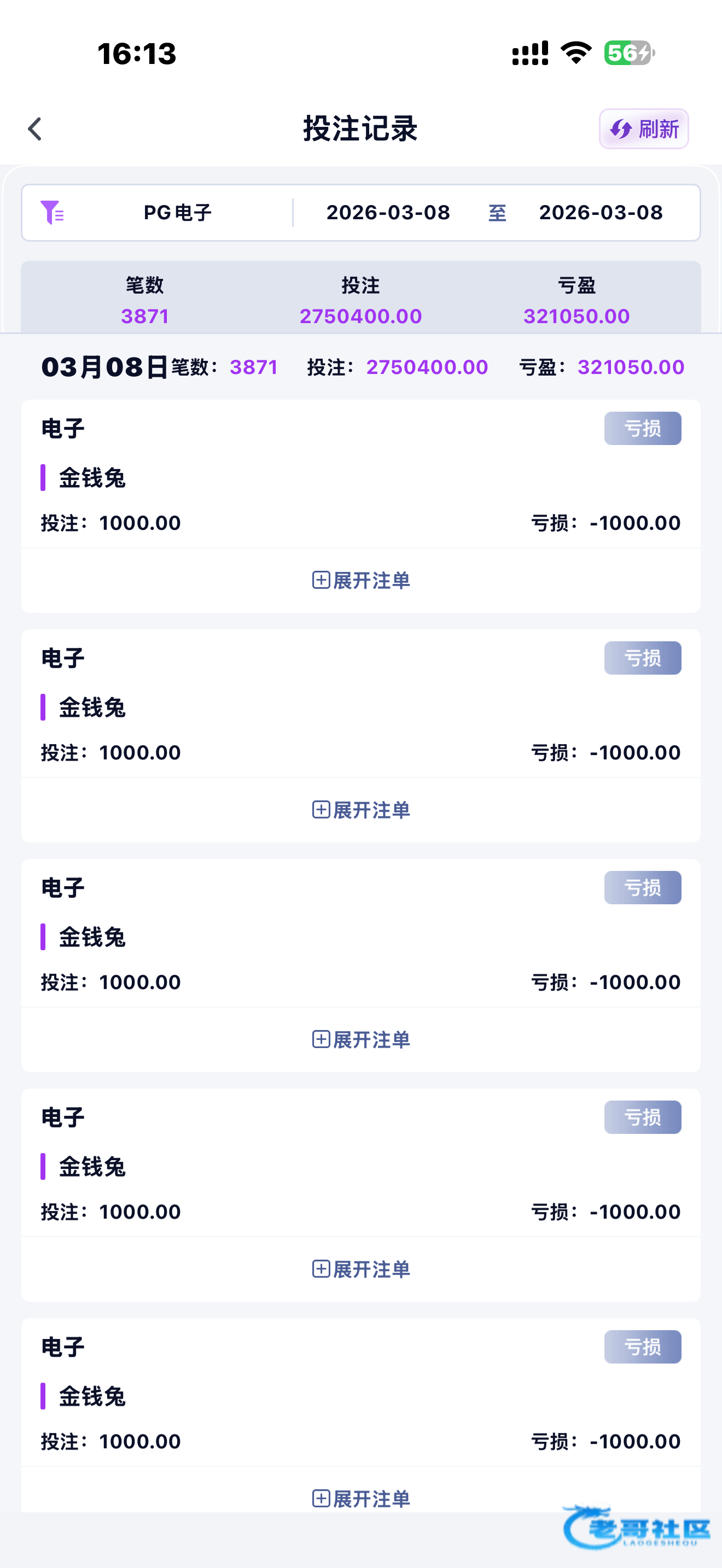Screen dimensions: 722x1568
Task: Select the 03月08日 daily summary row
Action: click(361, 367)
